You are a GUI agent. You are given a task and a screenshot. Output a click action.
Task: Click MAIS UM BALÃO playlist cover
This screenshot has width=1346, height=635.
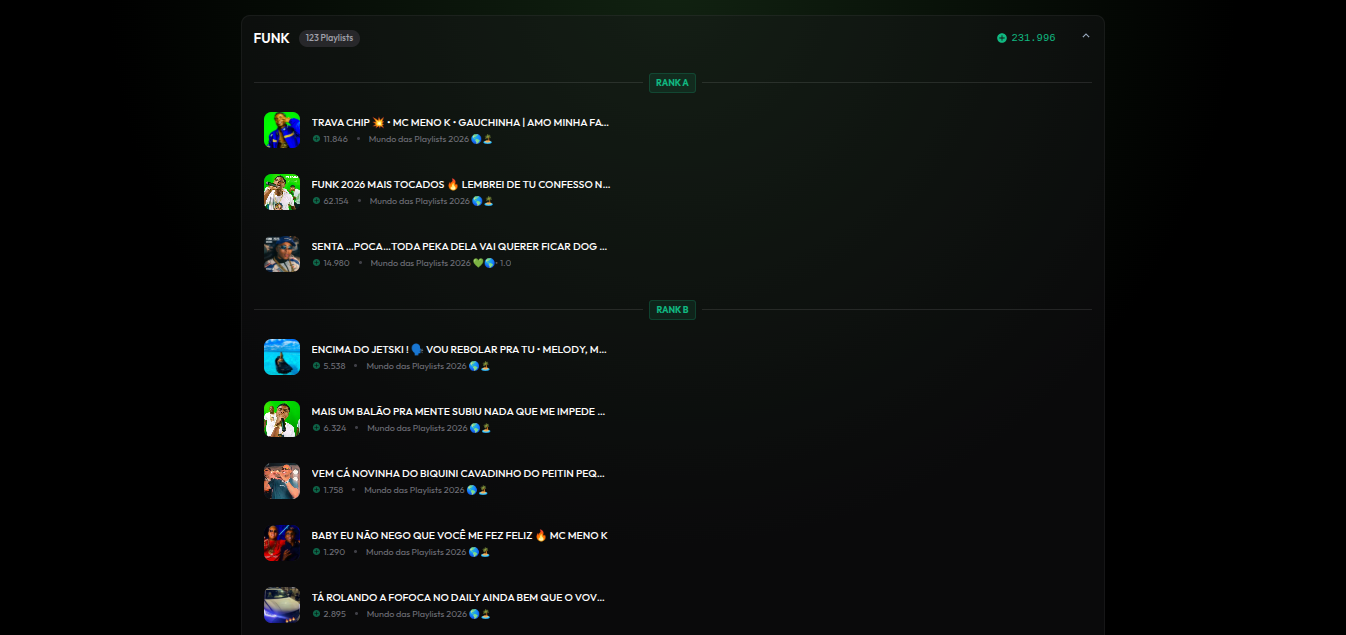coord(282,419)
